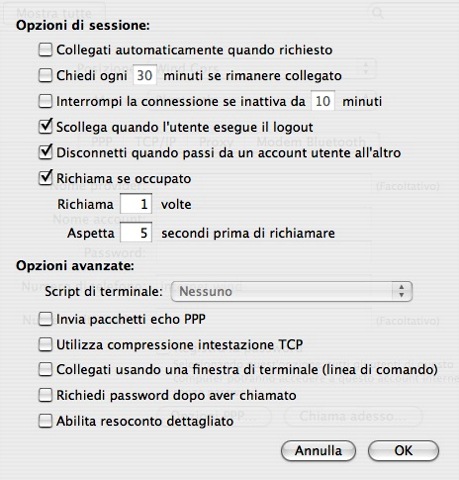Viewport: 459px width, 480px height.
Task: Enable Collegati automaticamente quando richiesto checkbox
Action: tap(45, 50)
